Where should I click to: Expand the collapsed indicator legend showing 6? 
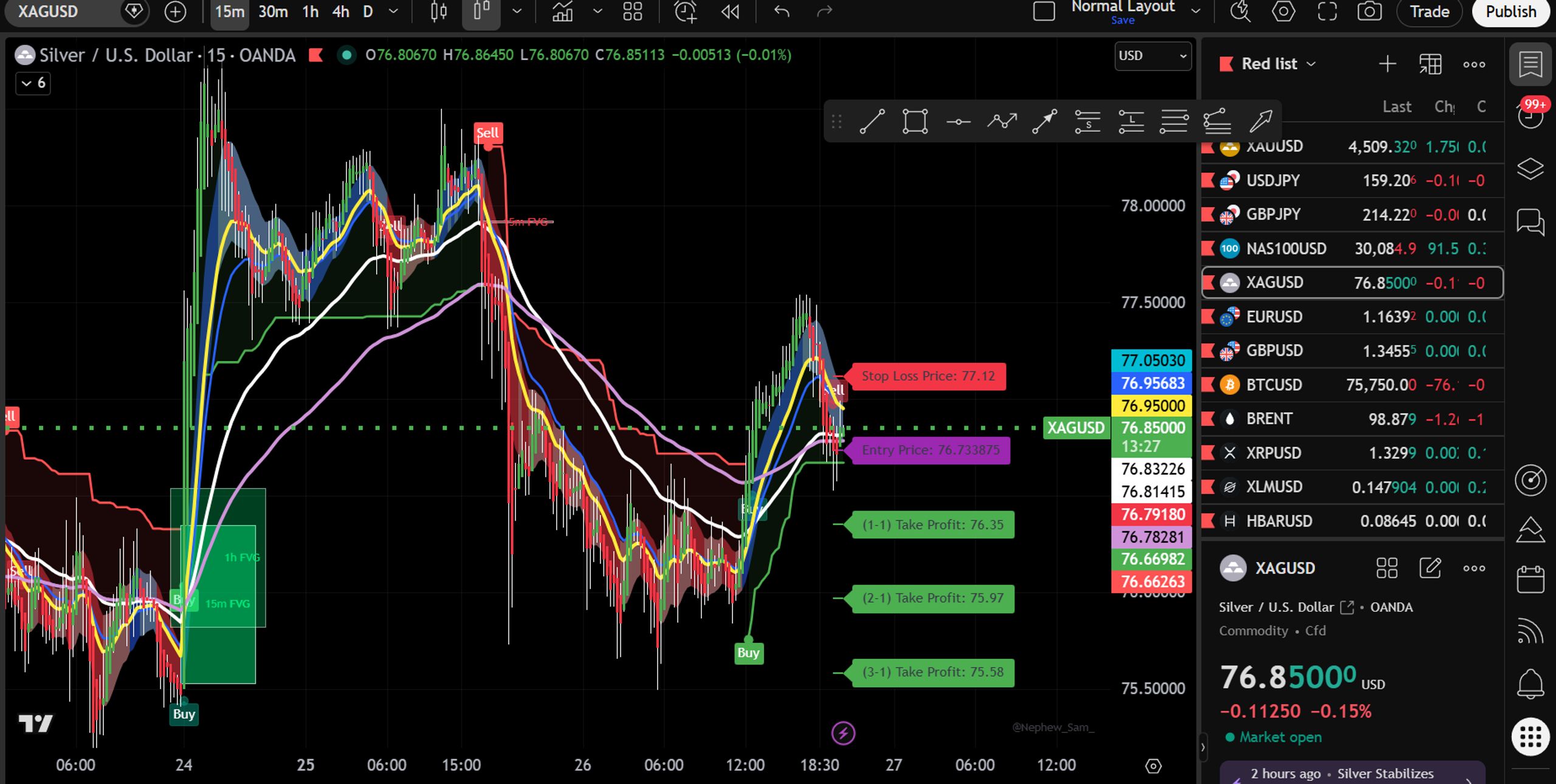click(33, 83)
